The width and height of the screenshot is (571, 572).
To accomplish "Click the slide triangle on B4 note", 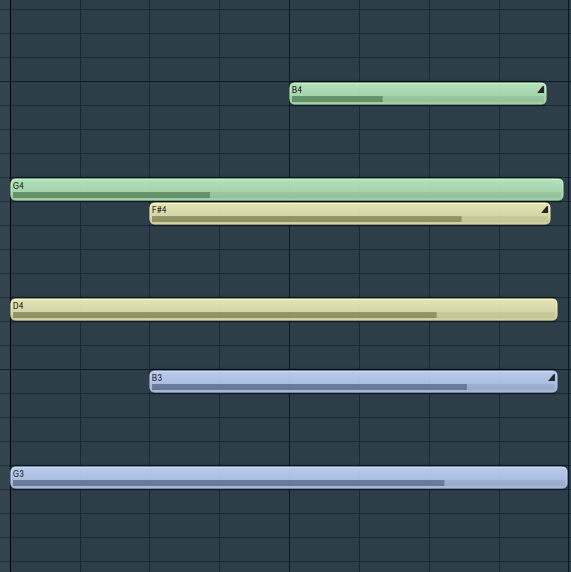I will (x=541, y=89).
